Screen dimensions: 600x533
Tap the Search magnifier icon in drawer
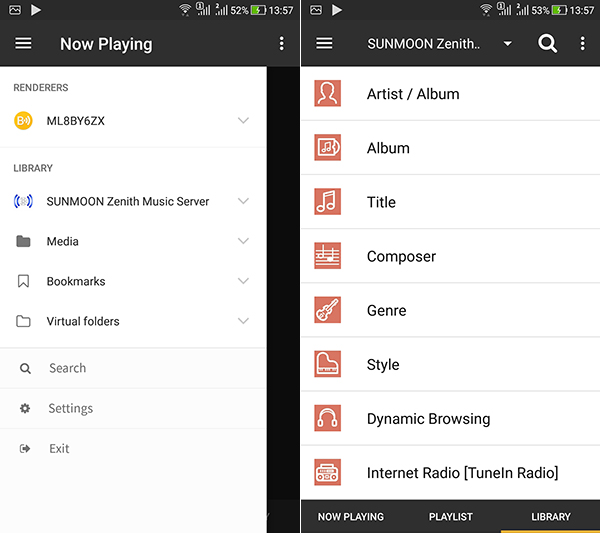25,368
